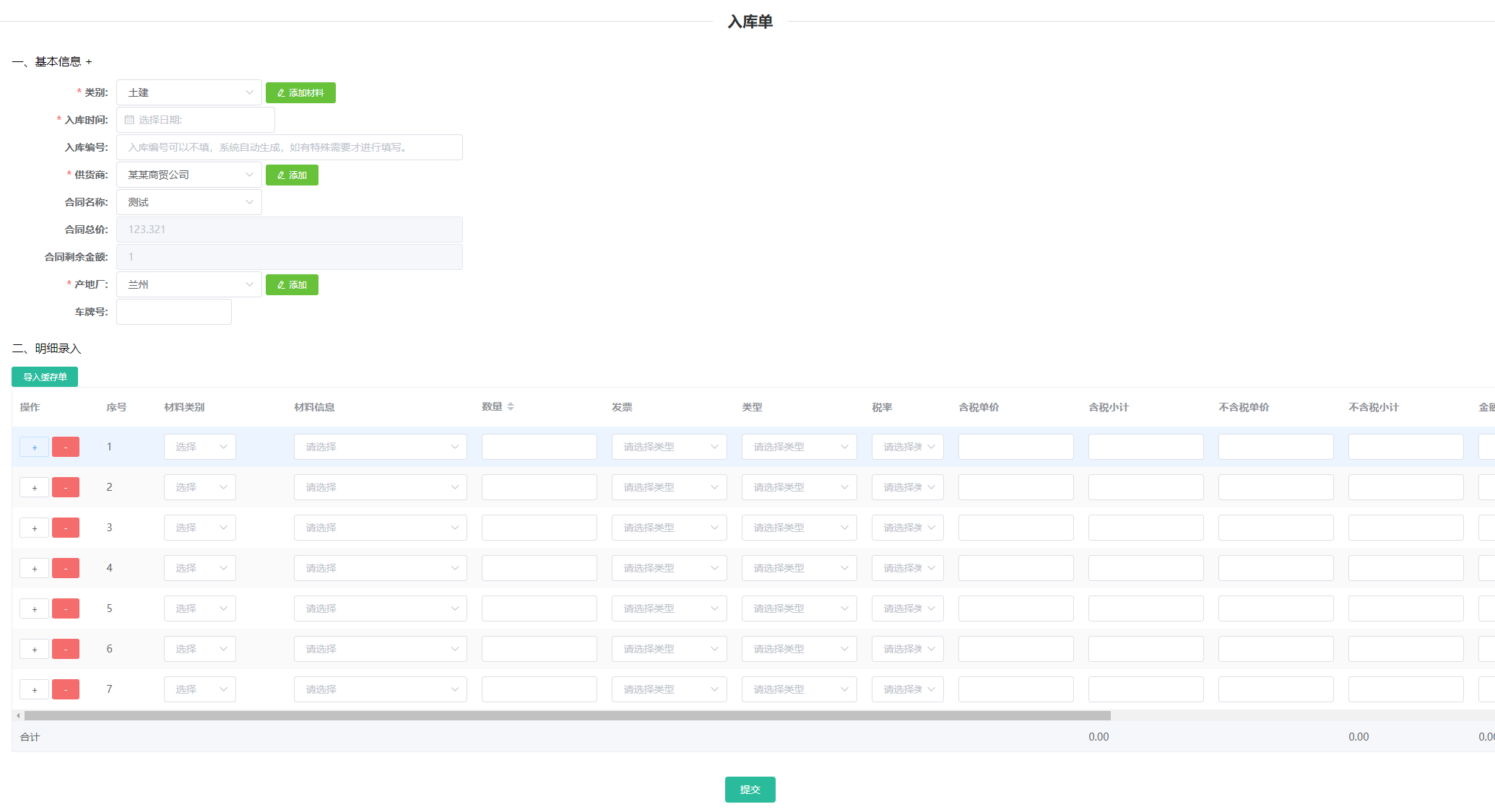Click the 合同剩余金额 field
Image resolution: width=1495 pixels, height=812 pixels.
click(x=290, y=257)
